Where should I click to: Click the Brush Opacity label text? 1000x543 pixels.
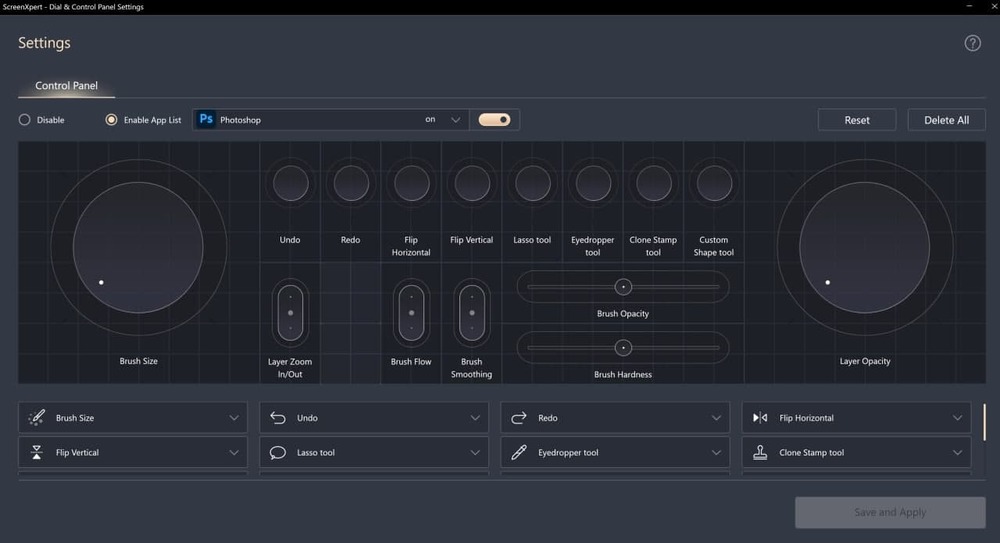[x=623, y=314]
